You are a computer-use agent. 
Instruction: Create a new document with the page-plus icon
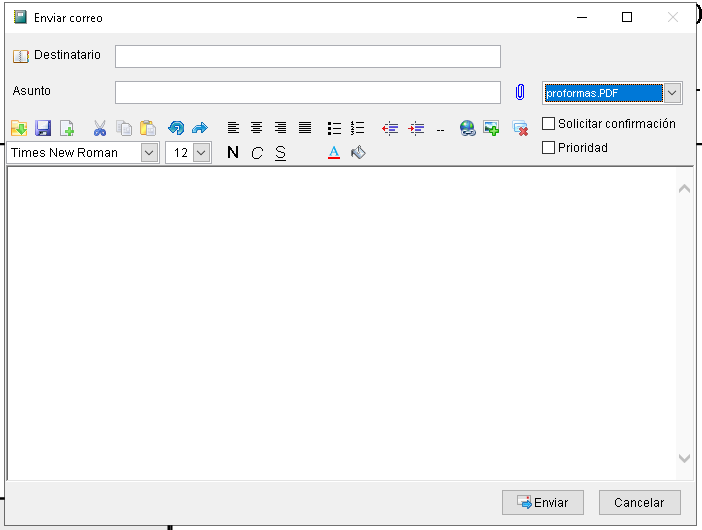[67, 128]
